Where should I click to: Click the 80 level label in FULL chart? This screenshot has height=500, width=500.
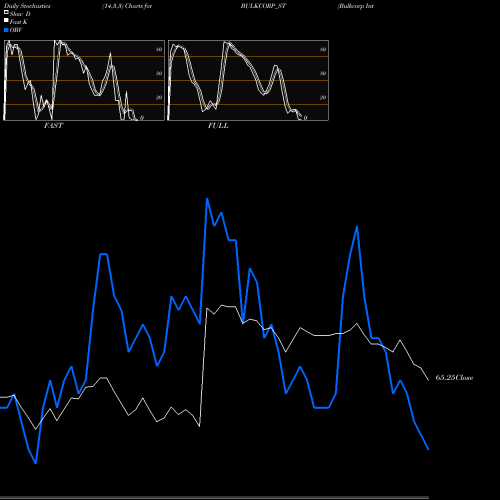(323, 49)
